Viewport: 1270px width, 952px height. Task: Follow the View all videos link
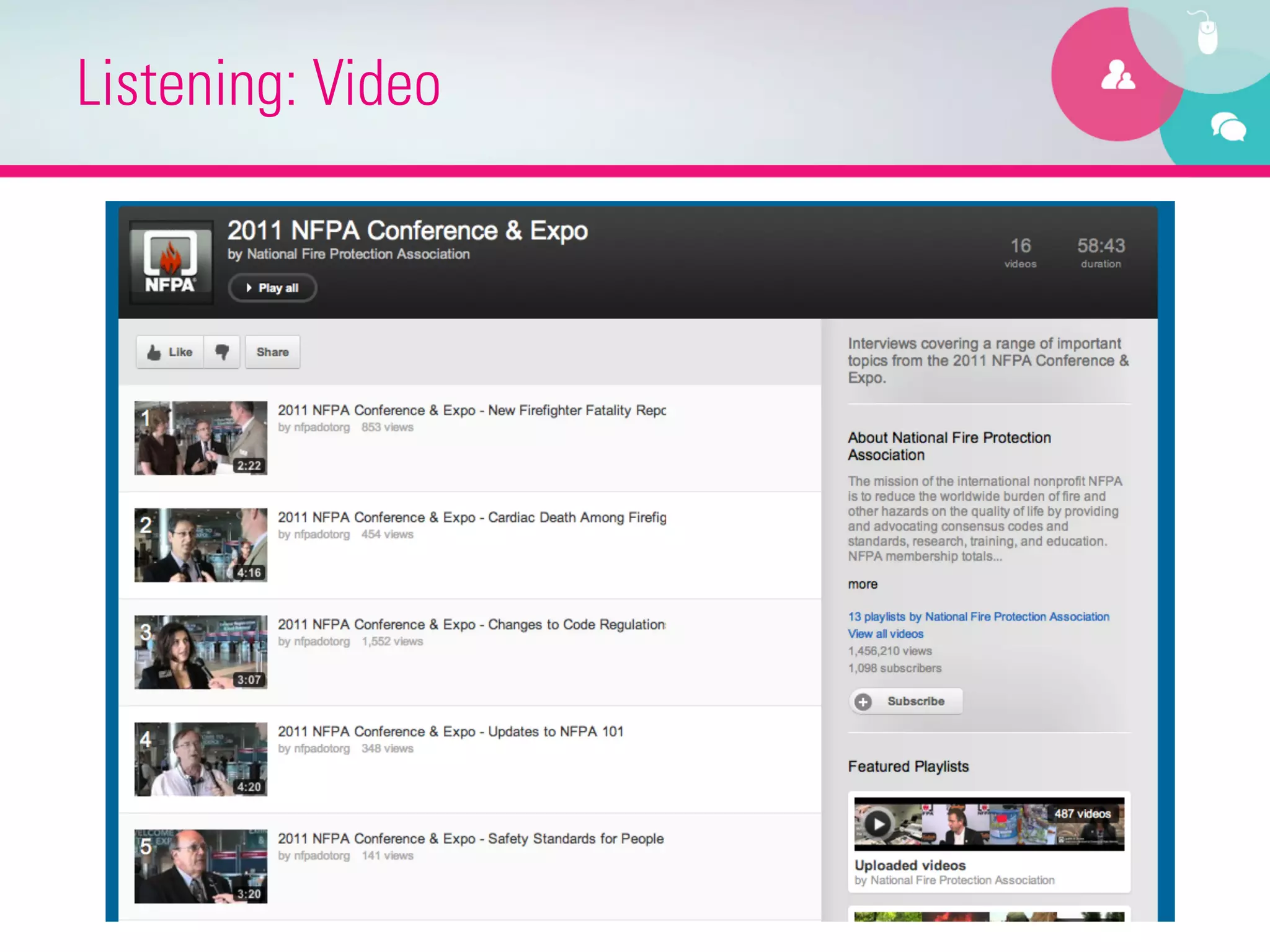click(886, 634)
